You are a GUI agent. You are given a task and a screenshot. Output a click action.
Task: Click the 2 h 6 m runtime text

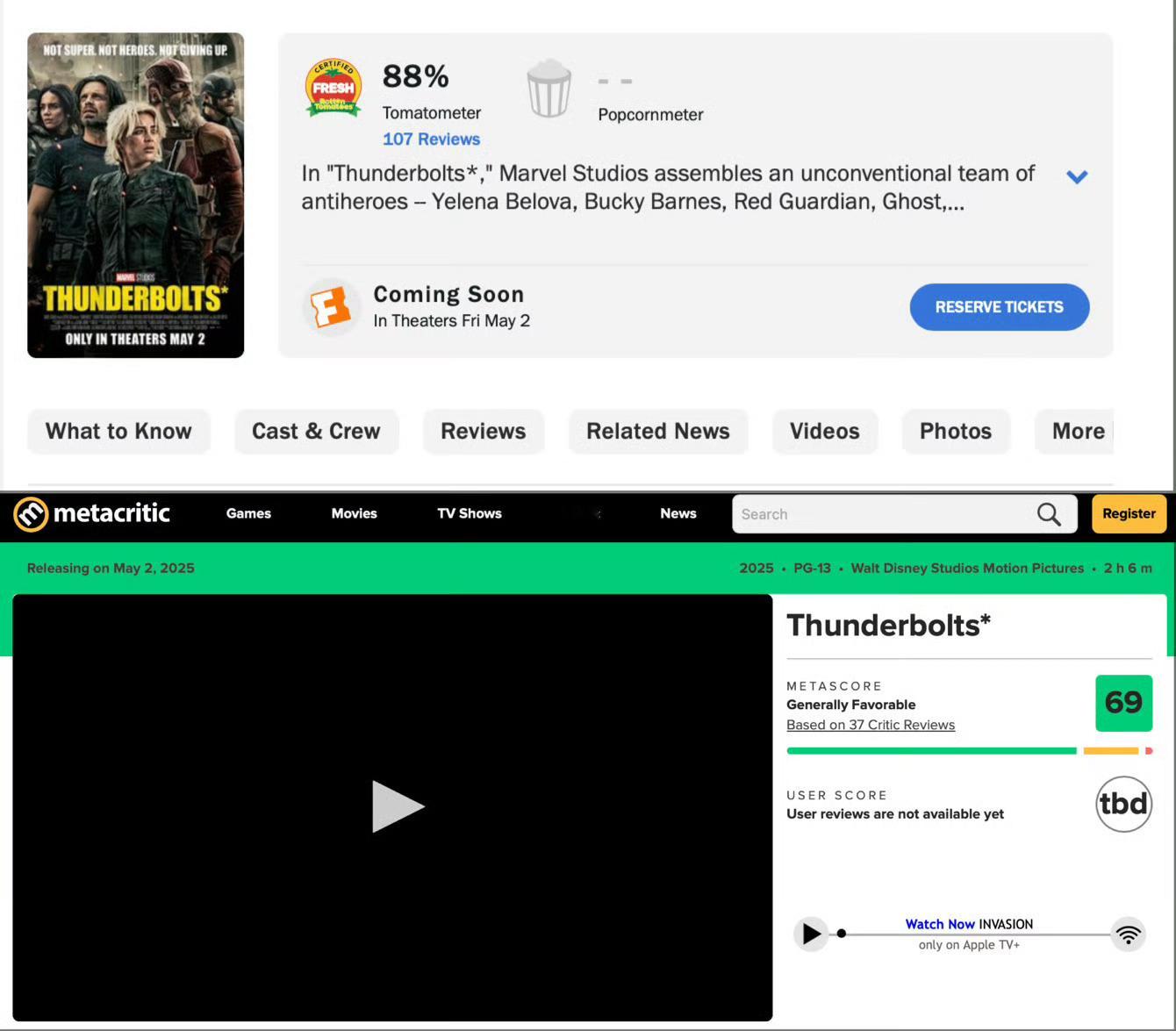1128,568
